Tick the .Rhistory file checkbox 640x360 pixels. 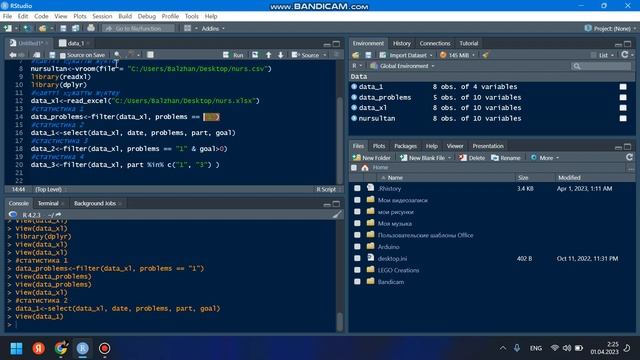pos(357,188)
